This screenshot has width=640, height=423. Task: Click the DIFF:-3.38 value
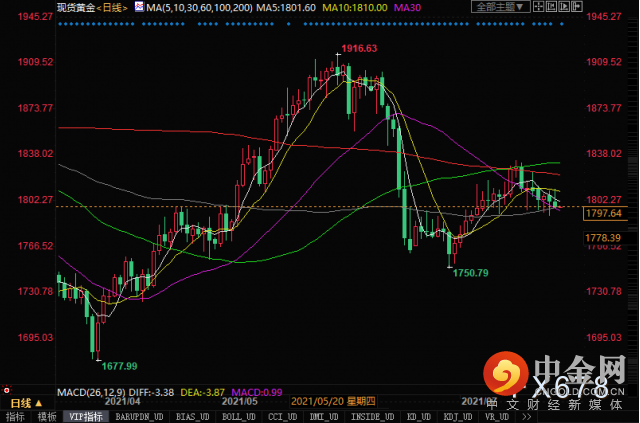click(151, 393)
